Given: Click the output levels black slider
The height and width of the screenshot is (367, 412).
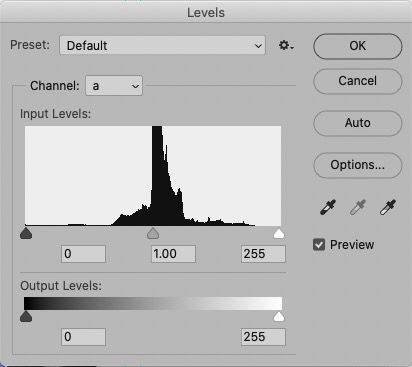Looking at the screenshot, I should click(26, 316).
